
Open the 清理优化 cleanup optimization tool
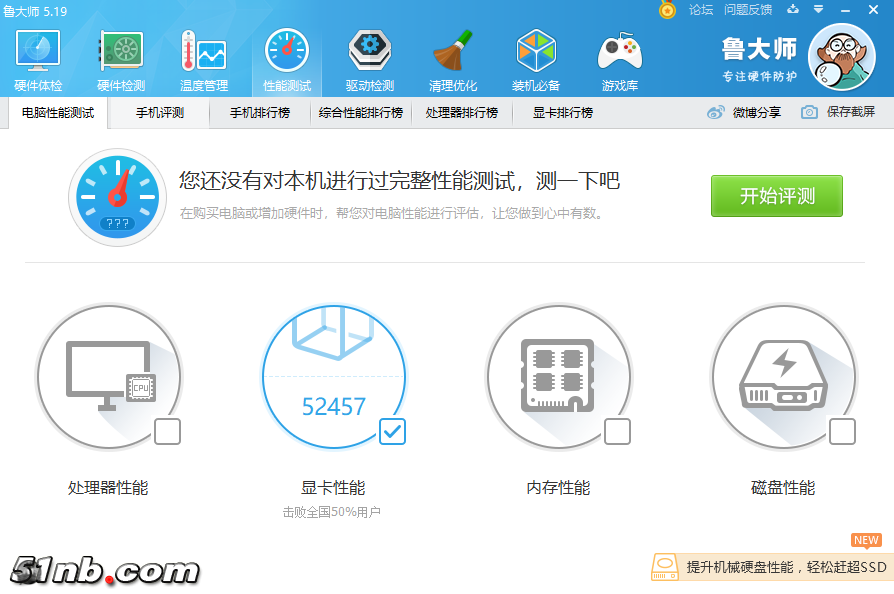click(452, 57)
